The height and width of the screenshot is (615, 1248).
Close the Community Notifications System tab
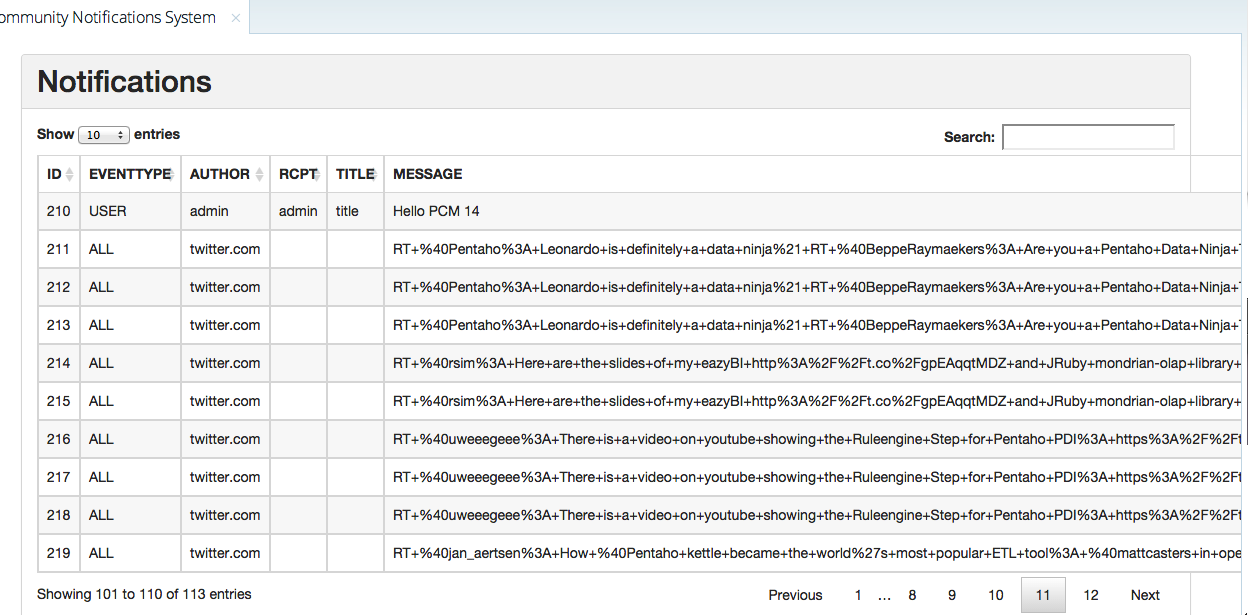tap(236, 18)
